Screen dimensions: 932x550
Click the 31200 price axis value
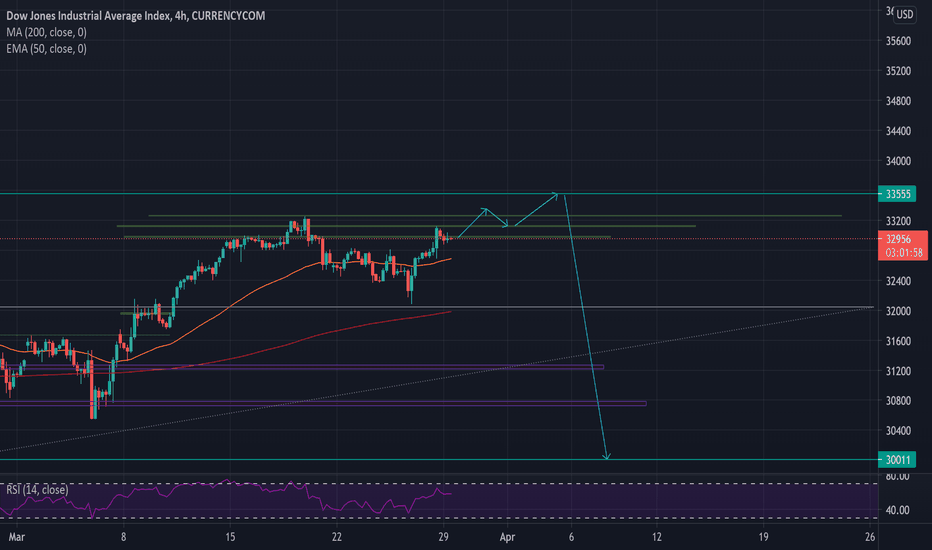898,371
